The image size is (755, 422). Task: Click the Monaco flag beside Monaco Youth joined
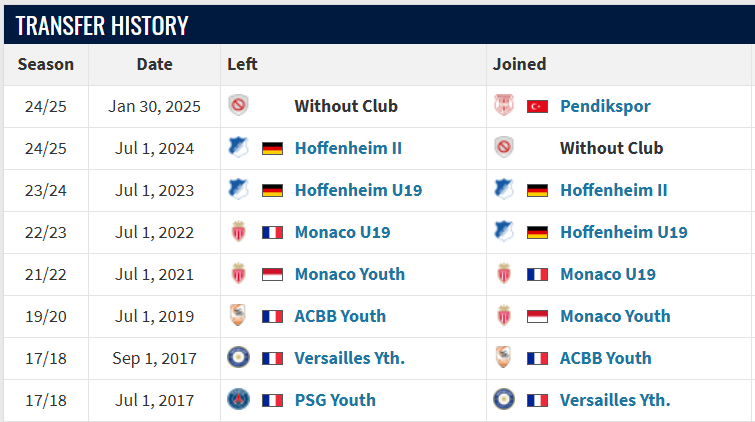click(x=537, y=316)
